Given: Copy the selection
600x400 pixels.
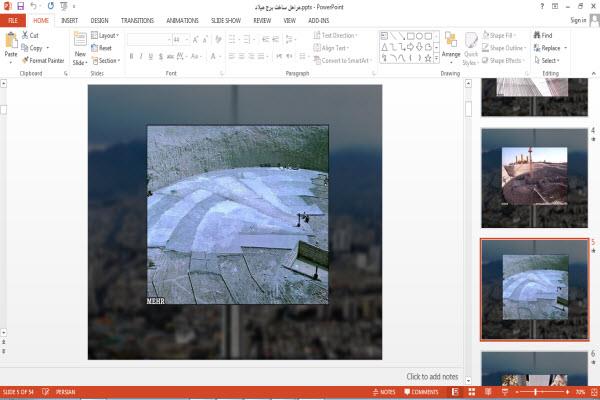Looking at the screenshot, I should 32,48.
